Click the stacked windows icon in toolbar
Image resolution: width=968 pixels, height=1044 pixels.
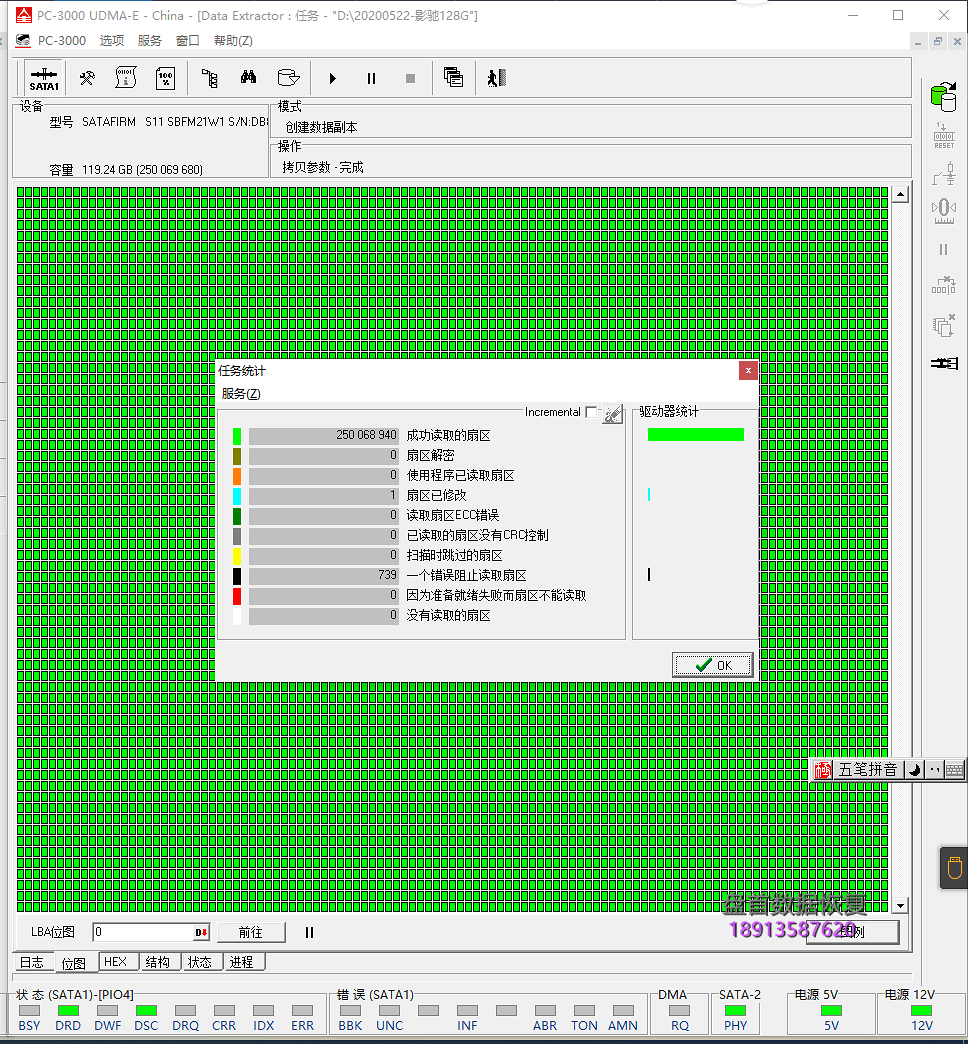453,78
